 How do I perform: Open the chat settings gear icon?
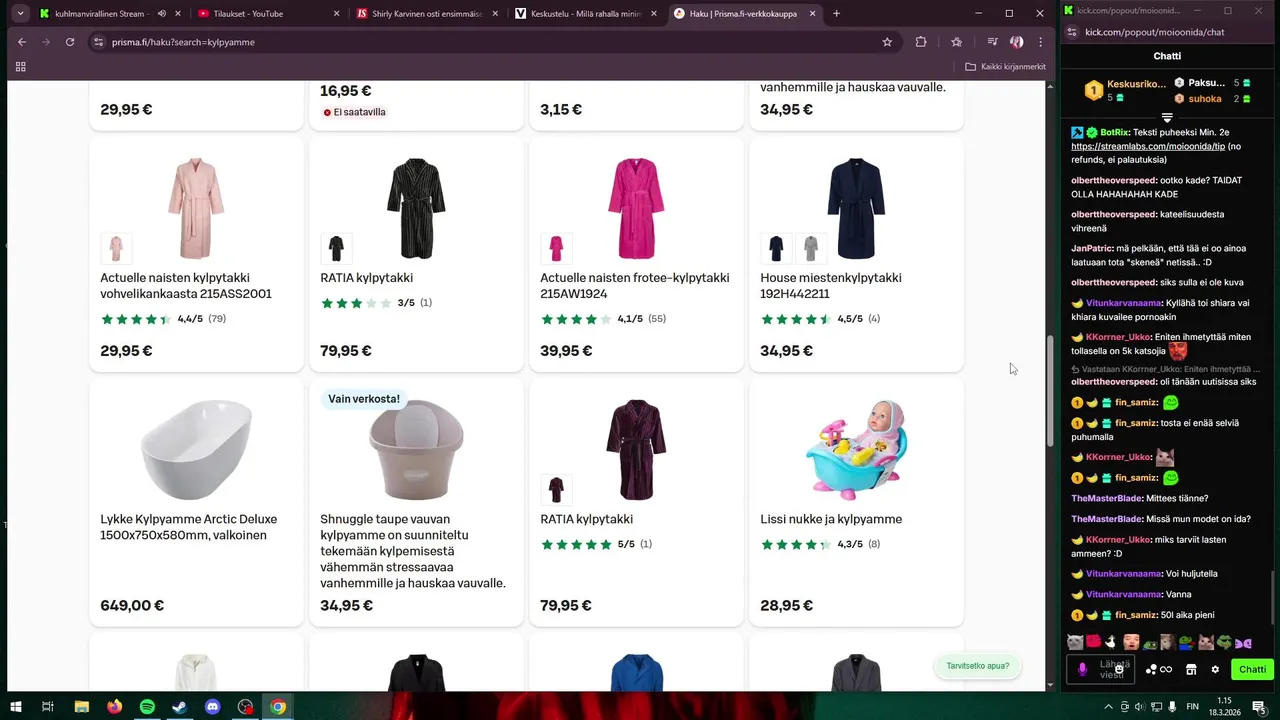(1215, 670)
